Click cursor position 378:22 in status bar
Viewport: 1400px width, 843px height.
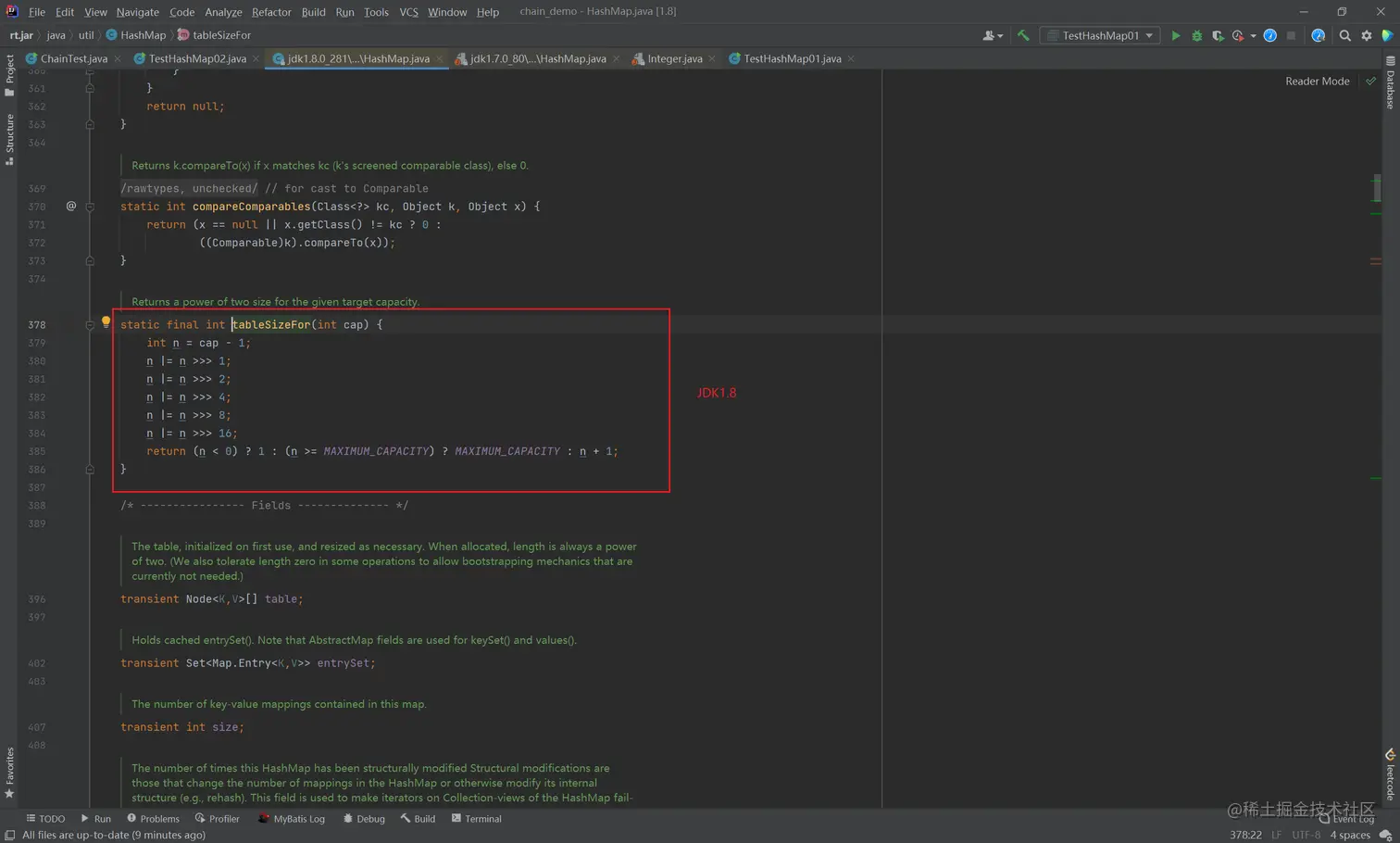1245,836
